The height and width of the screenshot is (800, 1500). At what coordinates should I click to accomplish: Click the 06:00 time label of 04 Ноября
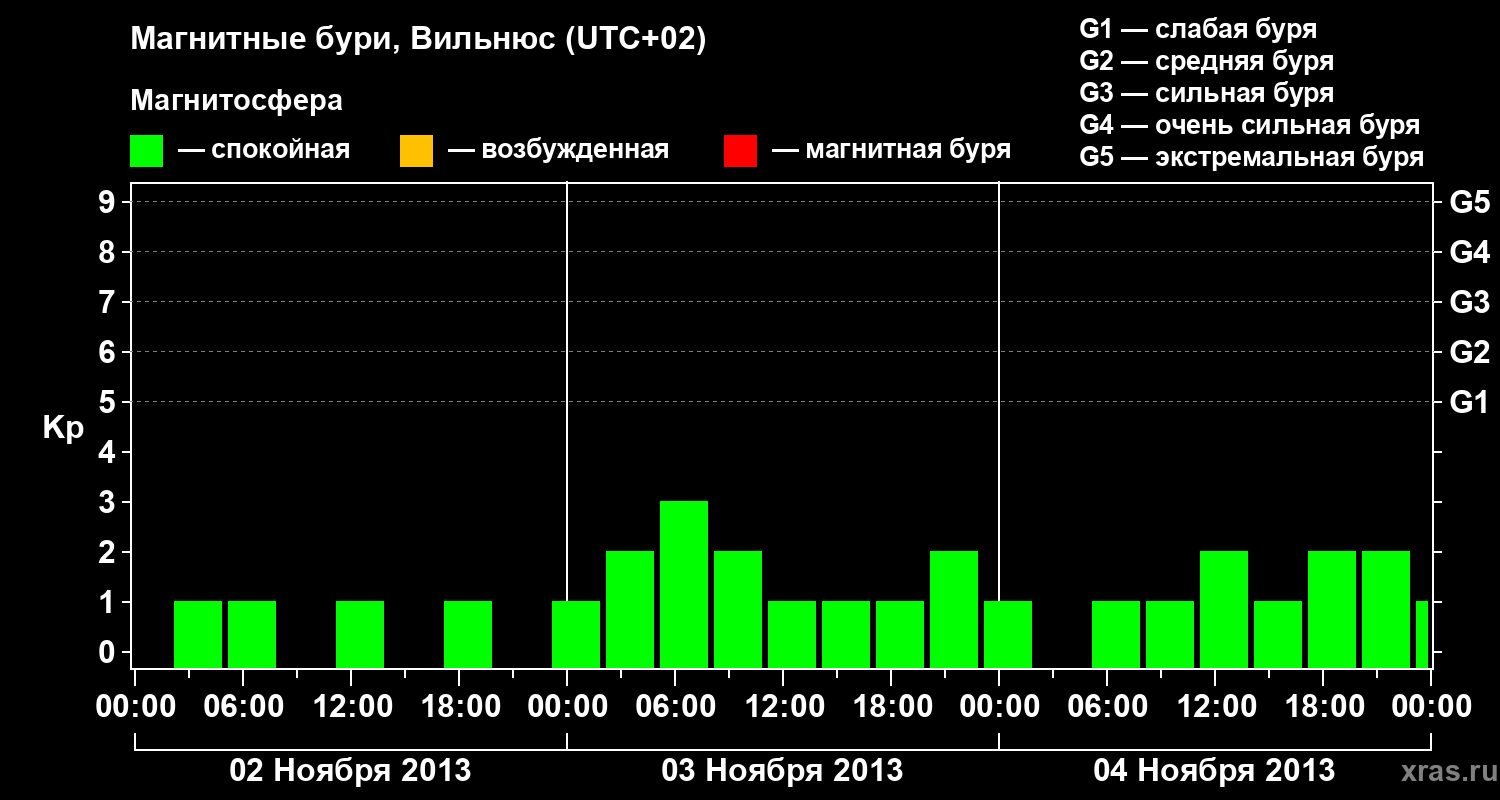coord(1107,707)
